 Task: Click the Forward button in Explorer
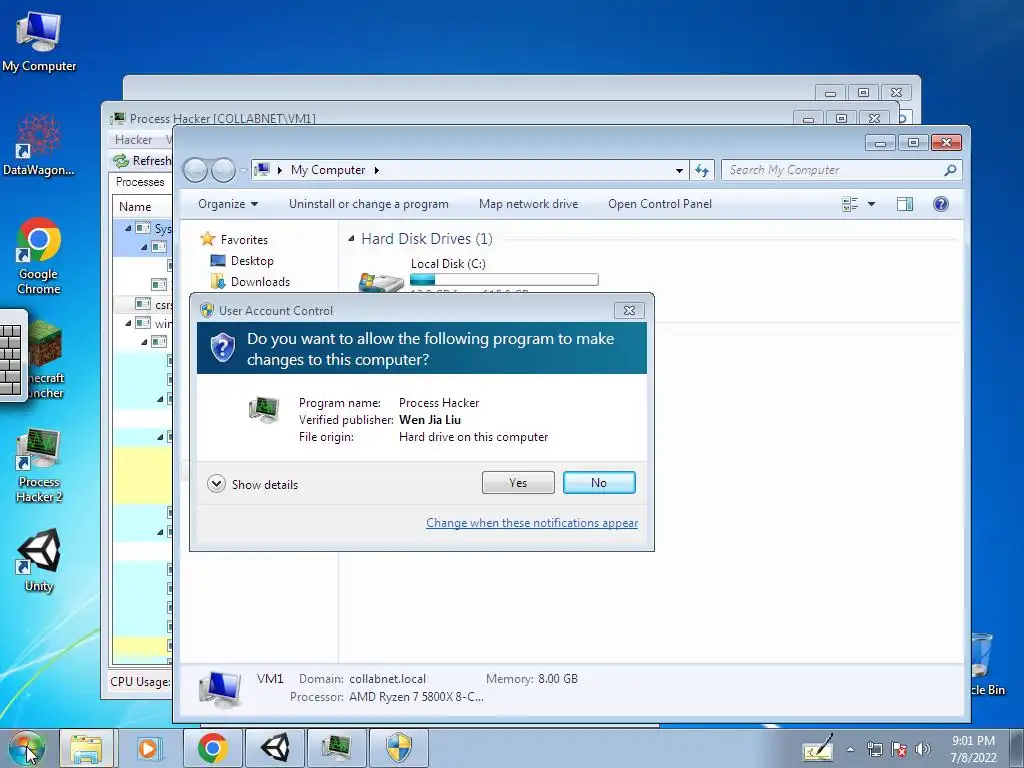[223, 170]
